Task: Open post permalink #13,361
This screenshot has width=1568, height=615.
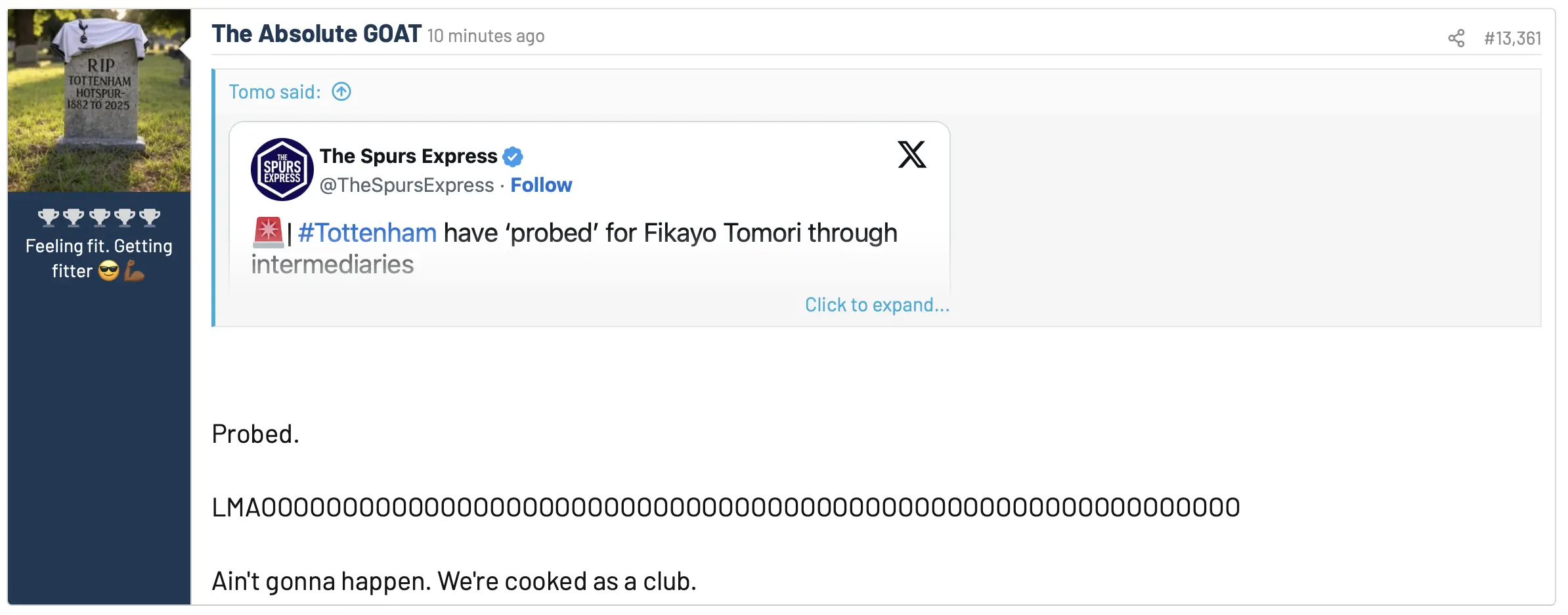Action: (1512, 38)
